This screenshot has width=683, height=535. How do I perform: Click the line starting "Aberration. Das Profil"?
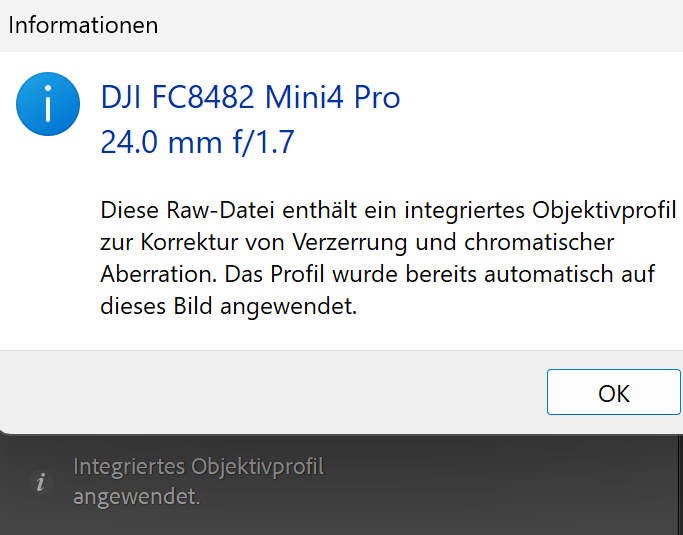[x=377, y=275]
